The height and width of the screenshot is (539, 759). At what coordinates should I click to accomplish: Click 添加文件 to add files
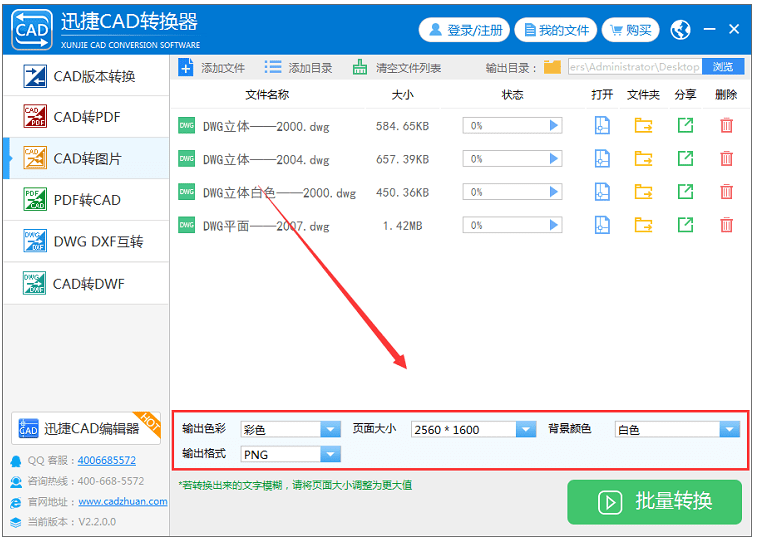[212, 68]
